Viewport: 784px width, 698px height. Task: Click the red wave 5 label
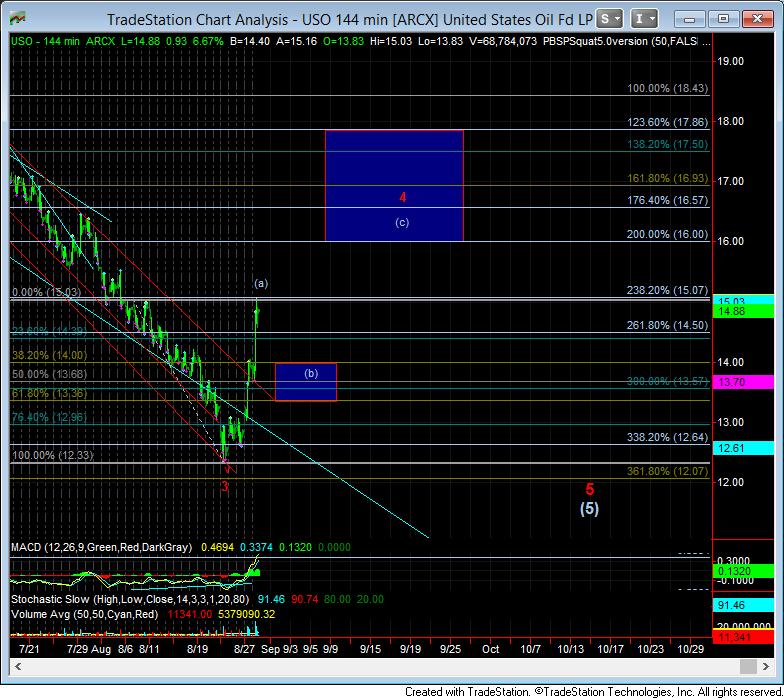pos(590,489)
